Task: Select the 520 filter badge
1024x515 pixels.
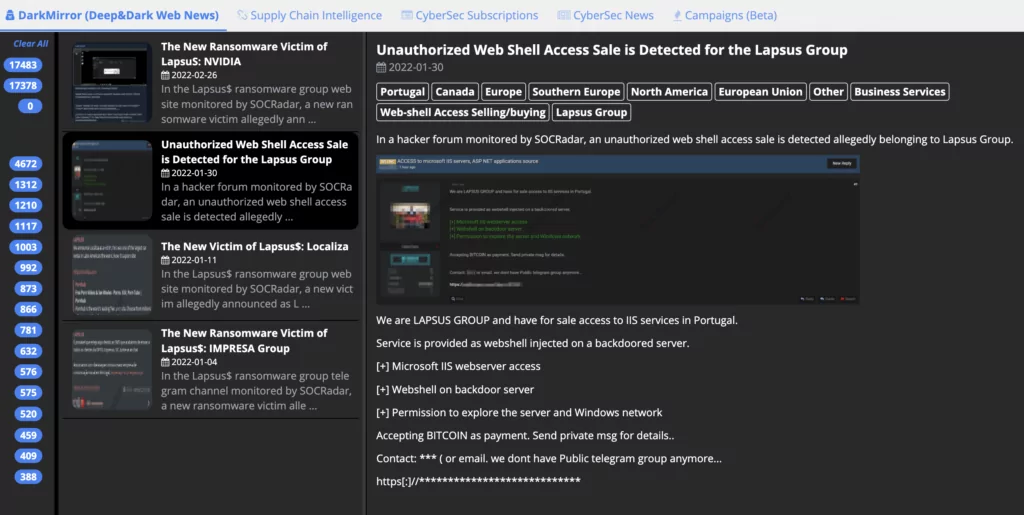Action: (x=28, y=414)
